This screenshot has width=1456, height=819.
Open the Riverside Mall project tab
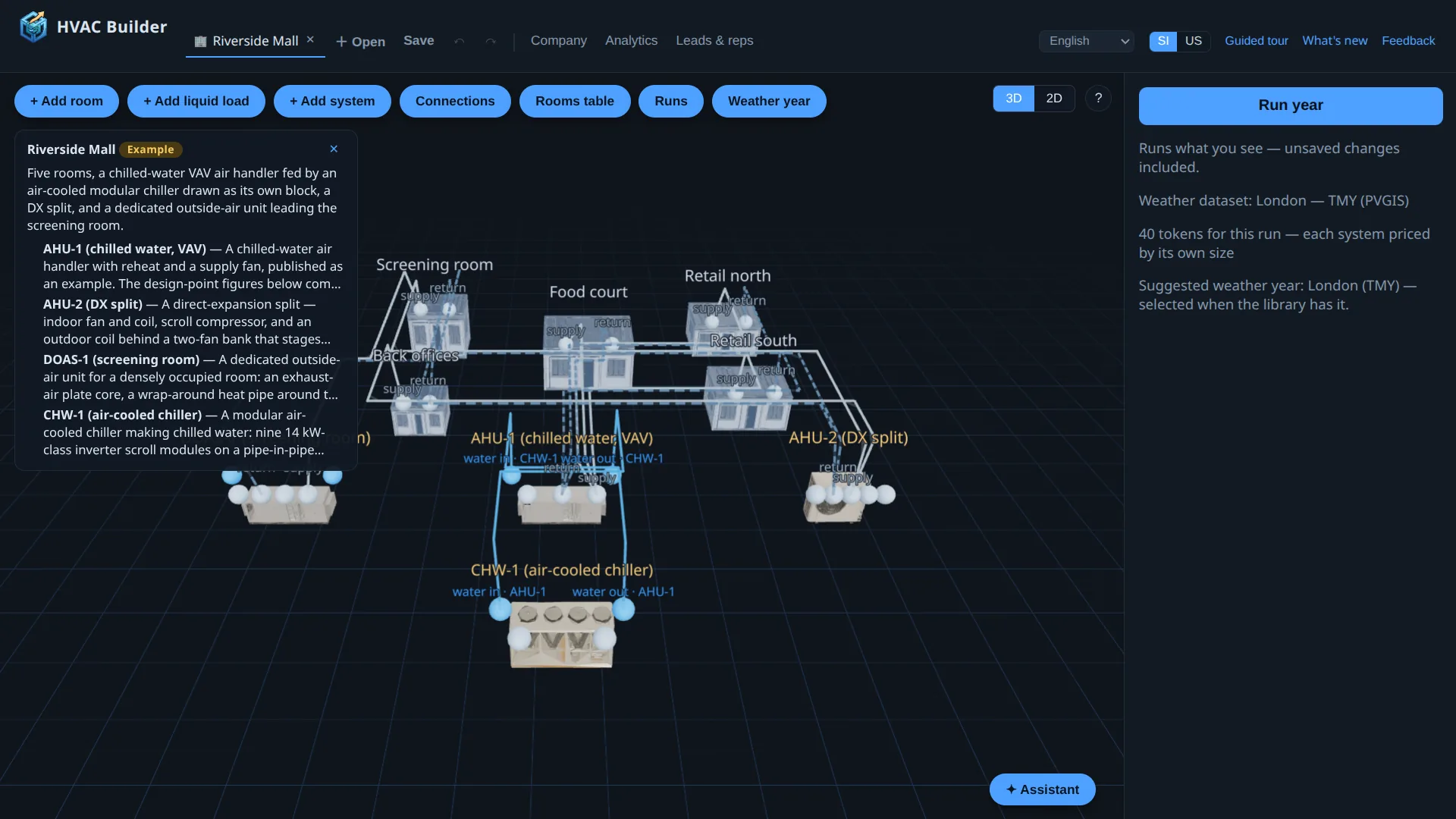pos(255,41)
